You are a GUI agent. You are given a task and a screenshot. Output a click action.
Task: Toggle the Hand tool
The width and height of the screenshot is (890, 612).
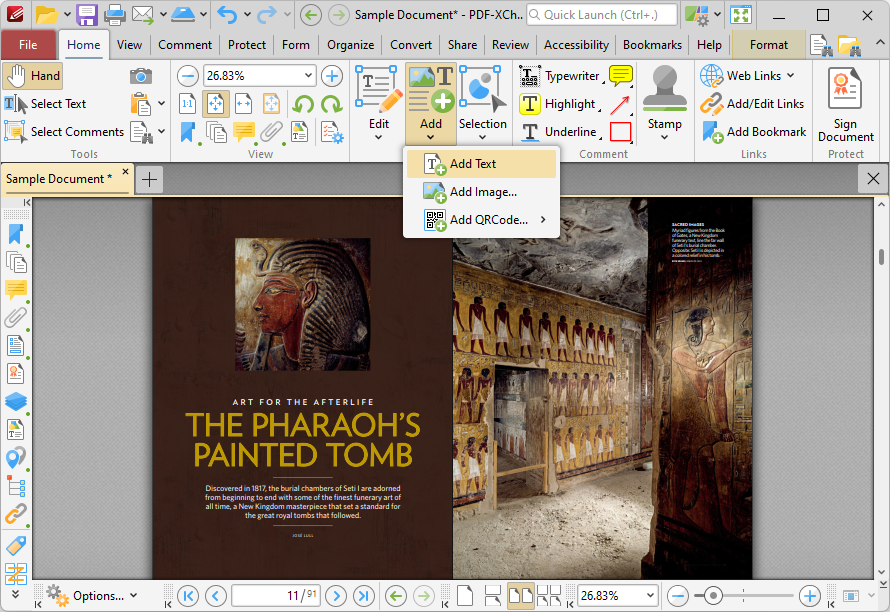[x=32, y=76]
